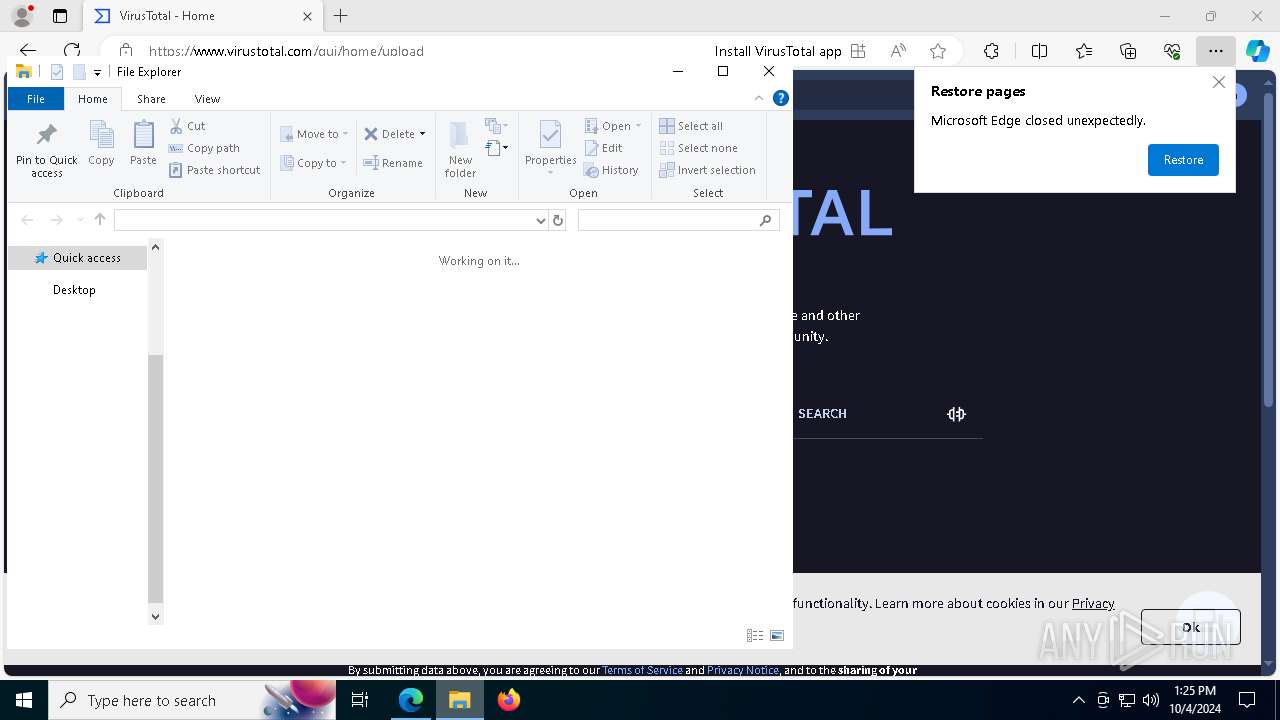Open Edge Settings and more menu
Viewport: 1280px width, 720px height.
click(1215, 51)
